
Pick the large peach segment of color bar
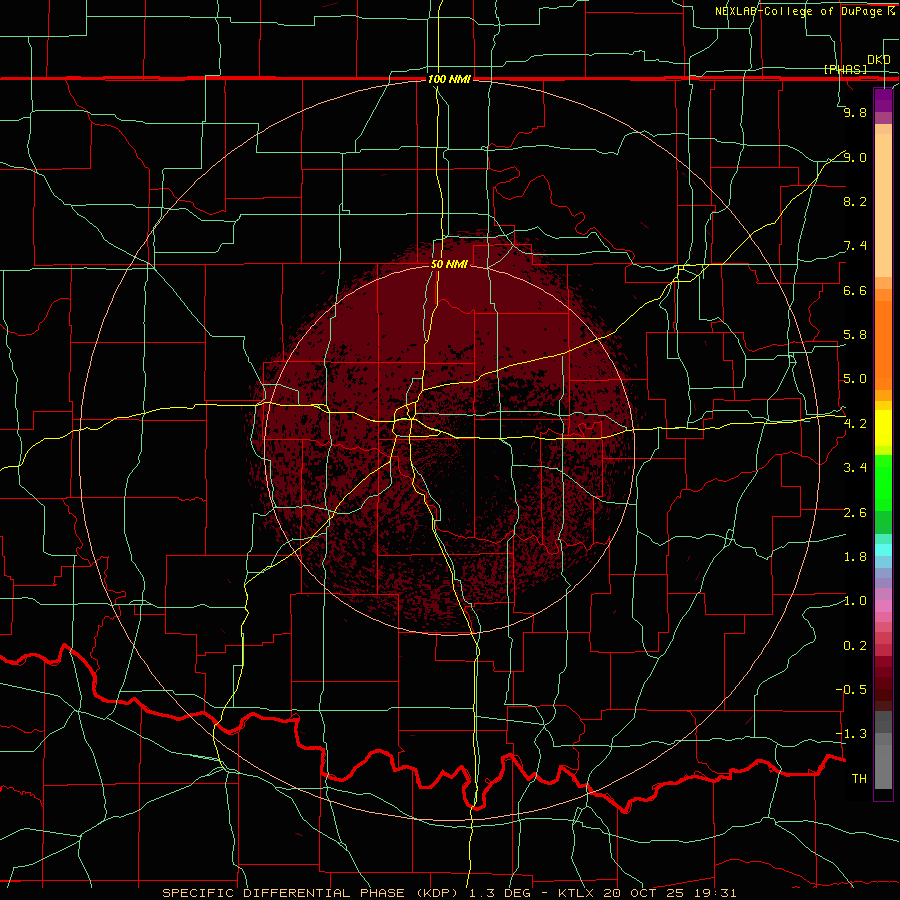click(883, 205)
